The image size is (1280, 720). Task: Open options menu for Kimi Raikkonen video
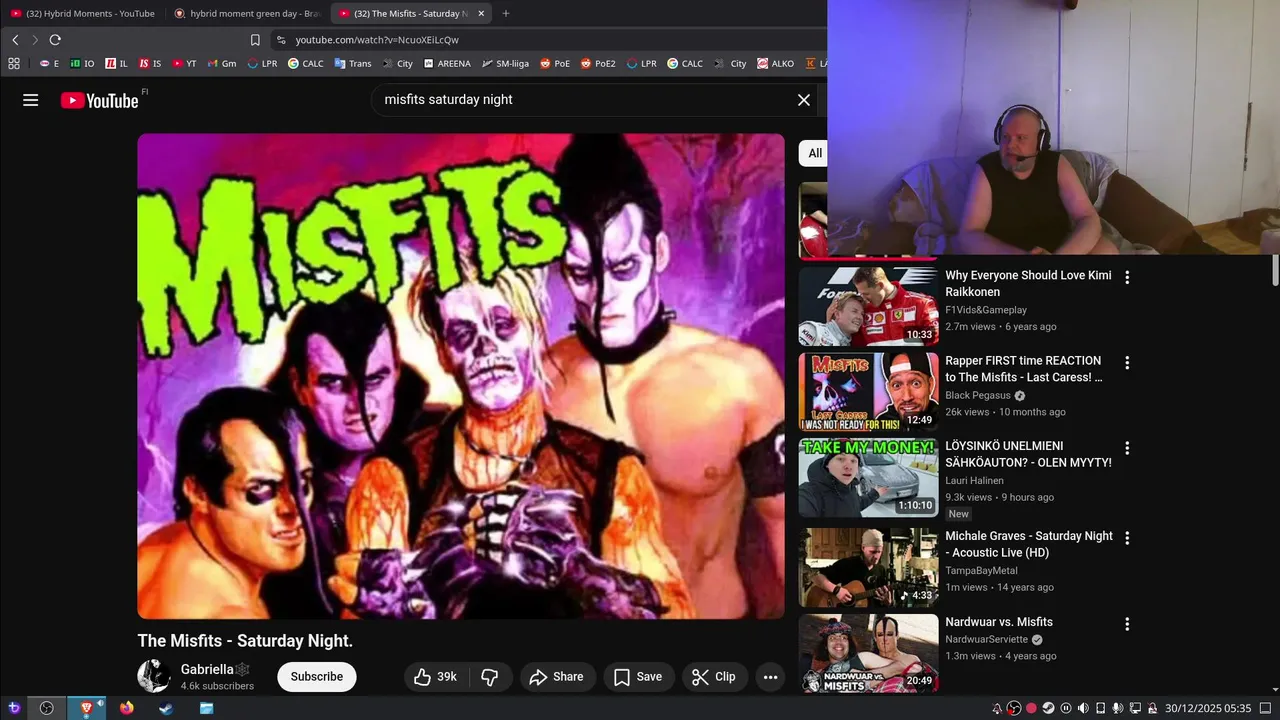[1127, 277]
